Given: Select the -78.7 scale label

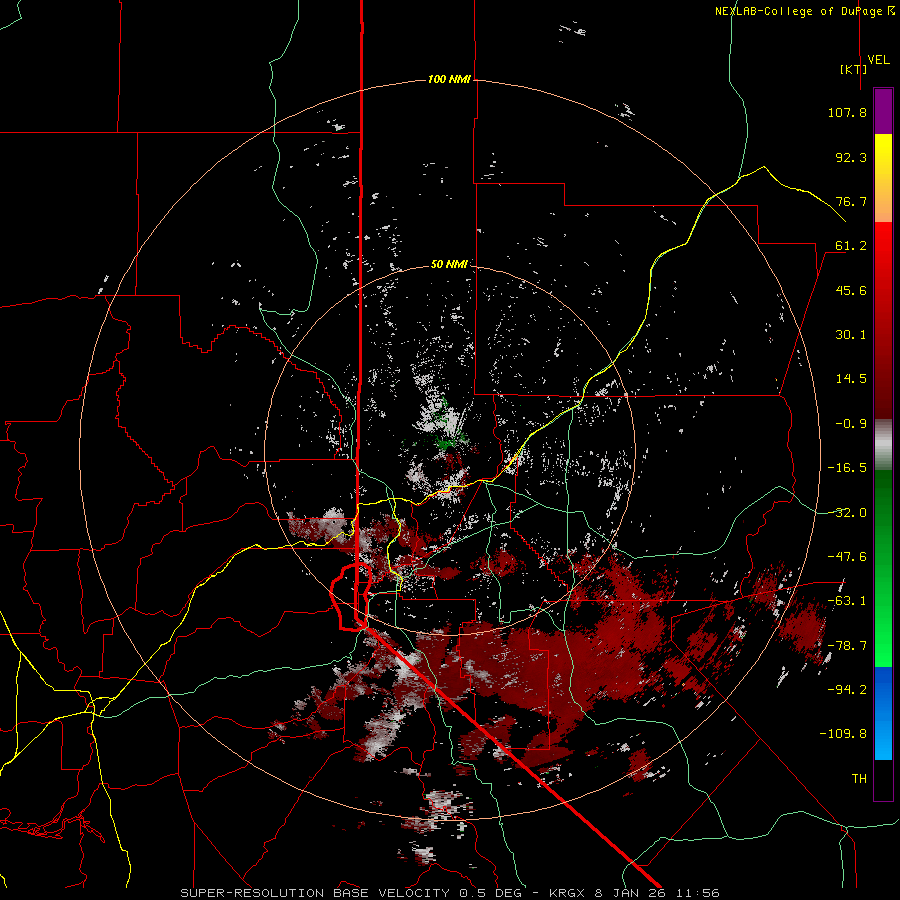Looking at the screenshot, I should pos(847,646).
